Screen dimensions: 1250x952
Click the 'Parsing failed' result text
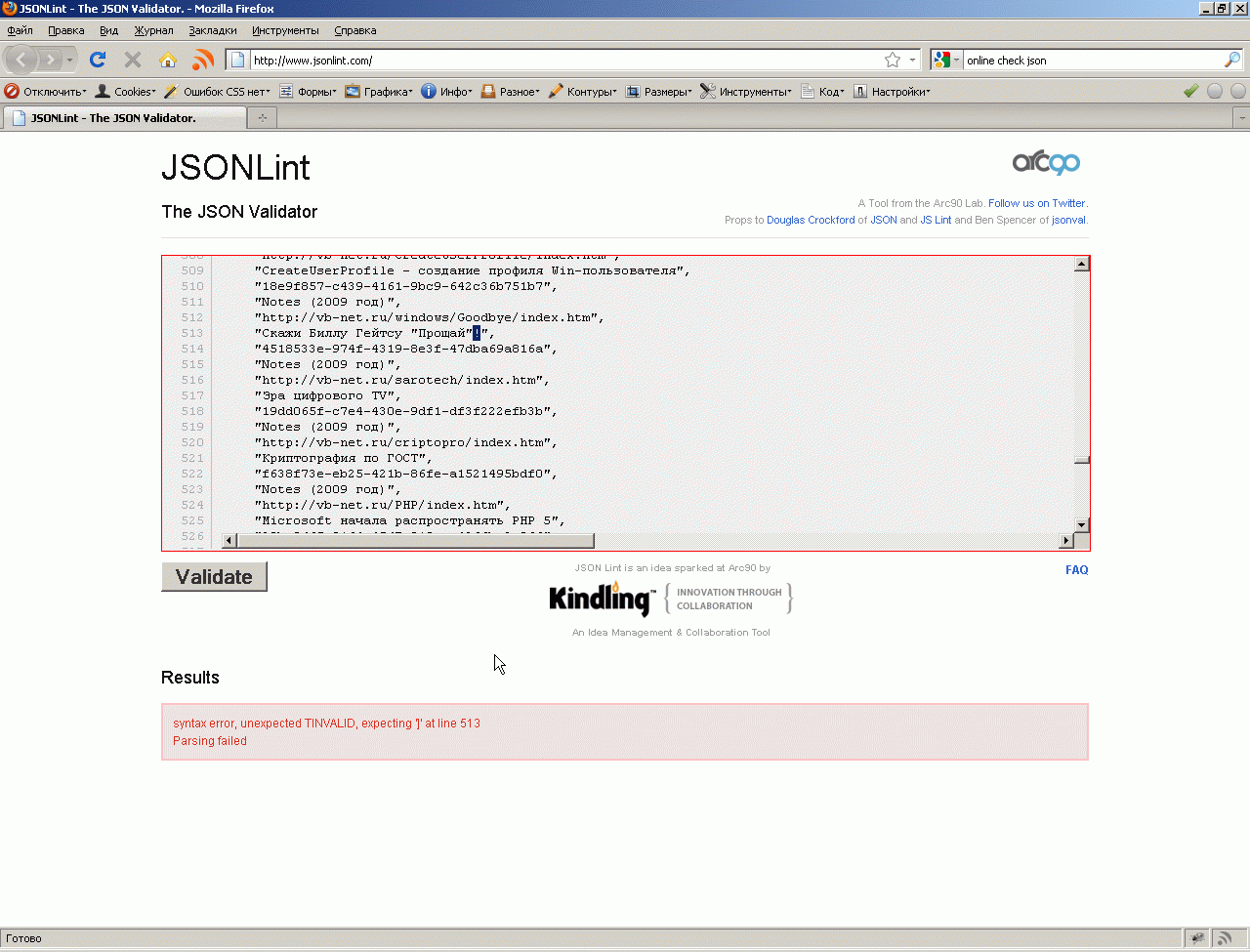point(210,741)
